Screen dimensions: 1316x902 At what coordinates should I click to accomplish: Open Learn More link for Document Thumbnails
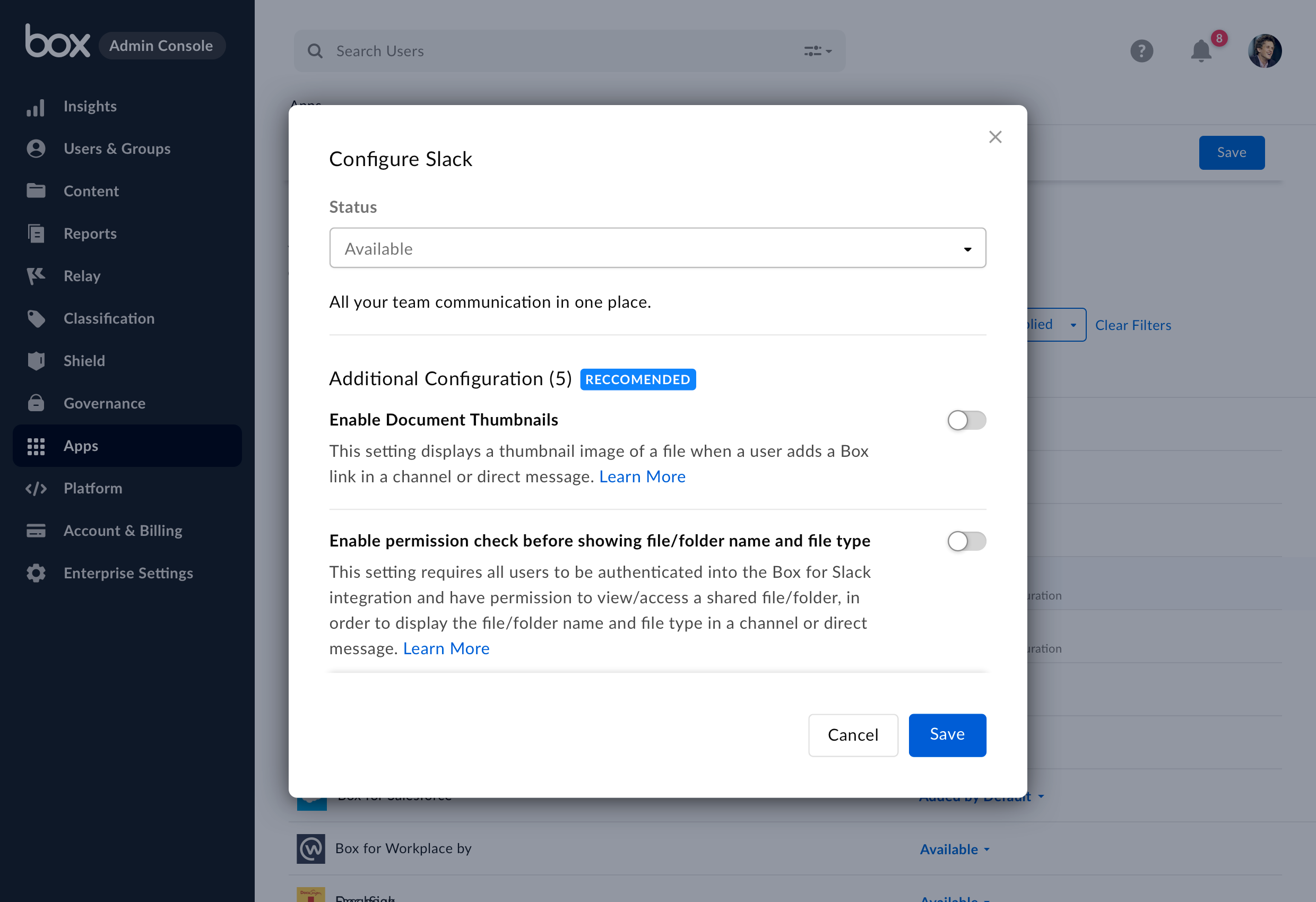point(642,477)
